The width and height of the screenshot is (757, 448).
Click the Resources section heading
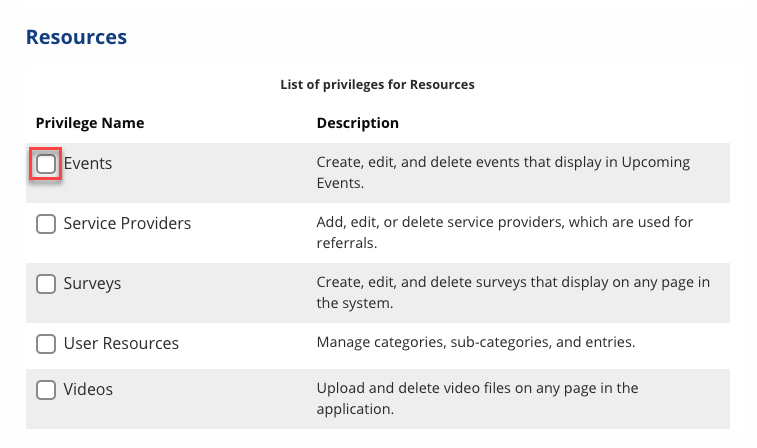point(76,38)
